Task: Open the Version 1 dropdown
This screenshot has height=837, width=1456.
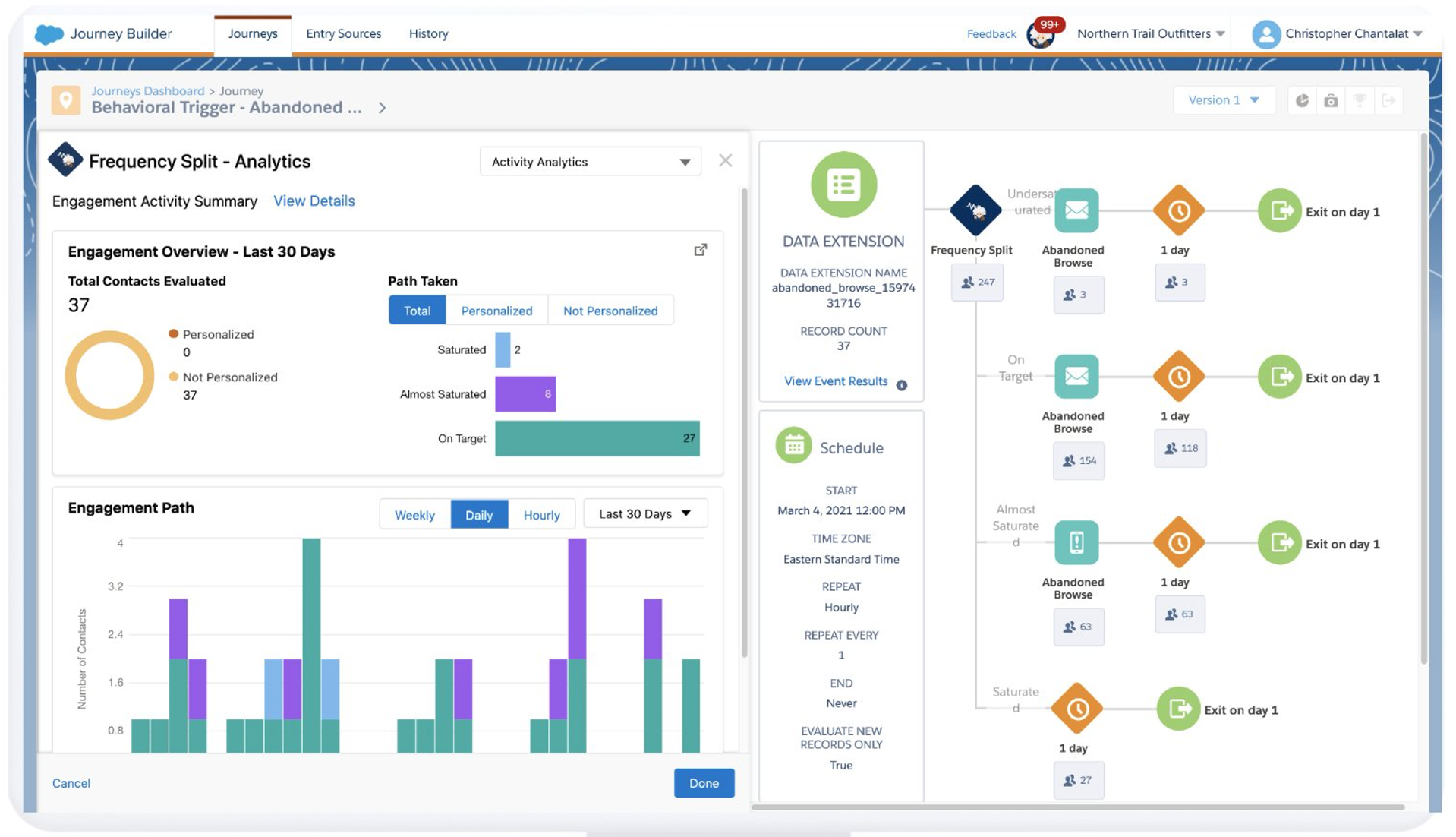Action: click(x=1223, y=100)
